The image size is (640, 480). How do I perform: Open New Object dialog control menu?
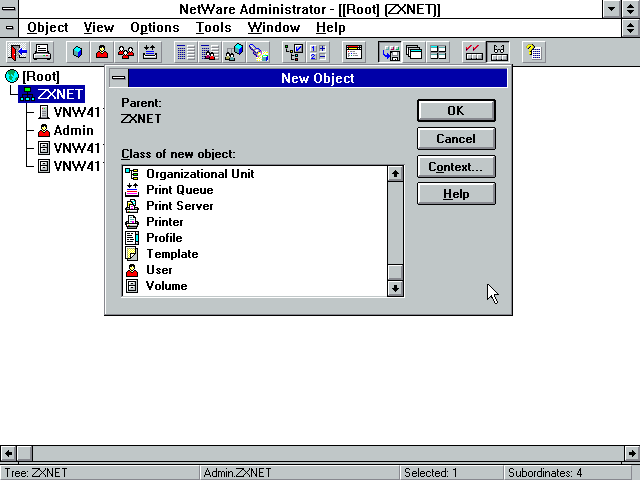pos(119,78)
